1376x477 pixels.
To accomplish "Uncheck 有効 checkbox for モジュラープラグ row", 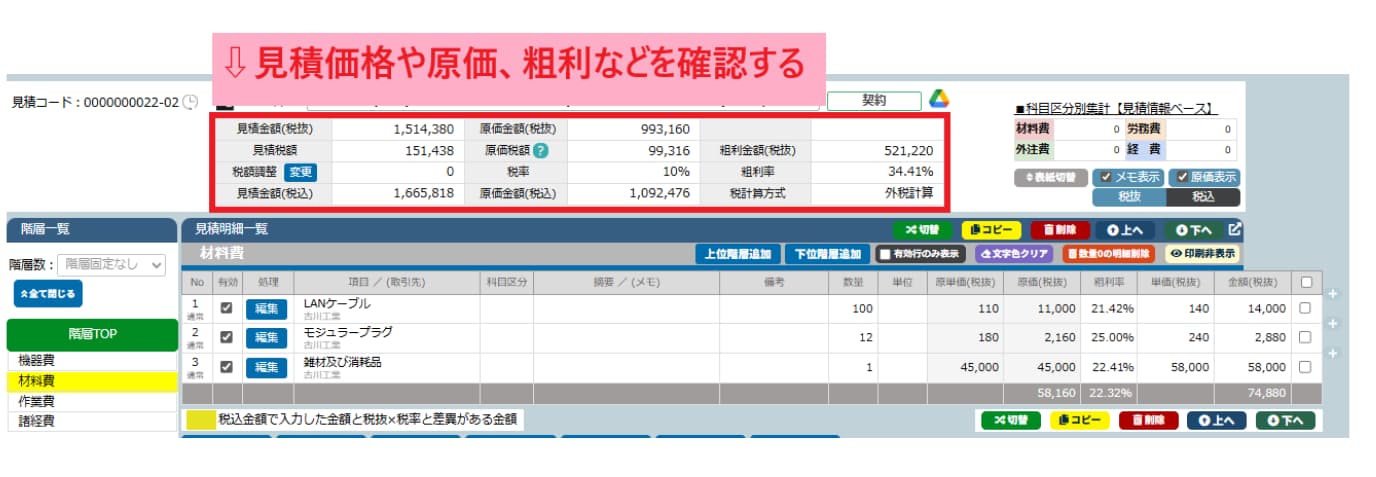I will [226, 338].
